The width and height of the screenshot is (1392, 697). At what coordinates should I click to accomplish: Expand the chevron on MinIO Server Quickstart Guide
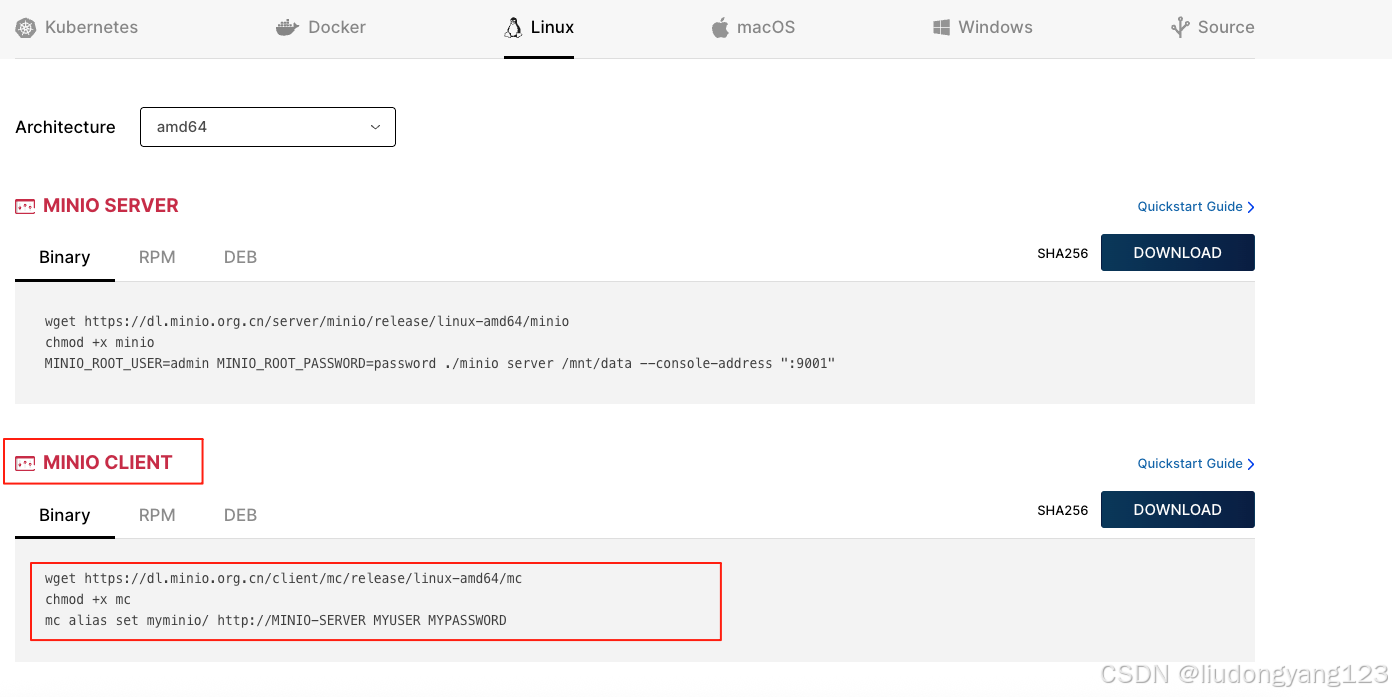pyautogui.click(x=1249, y=206)
